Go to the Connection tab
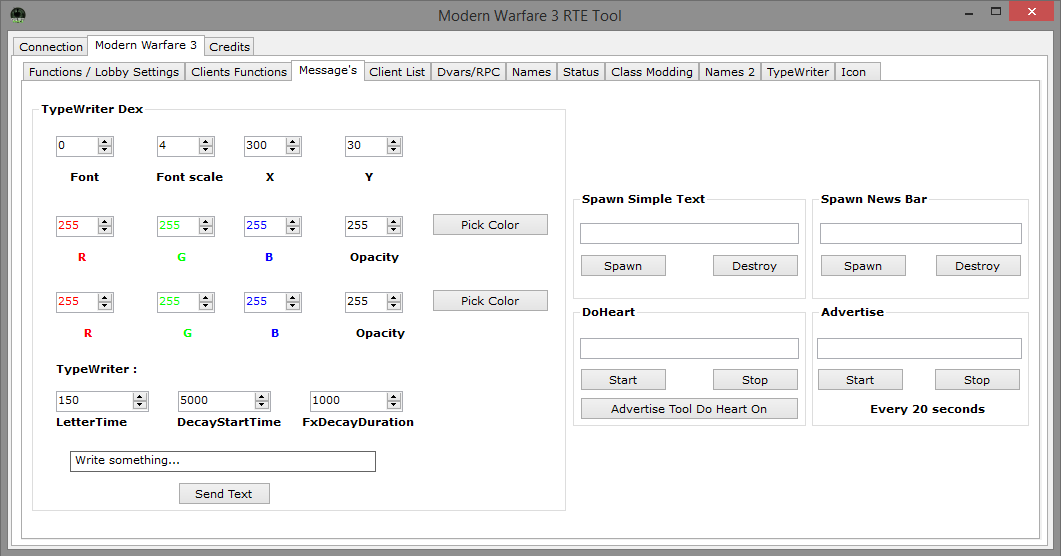Image resolution: width=1061 pixels, height=556 pixels. [51, 47]
